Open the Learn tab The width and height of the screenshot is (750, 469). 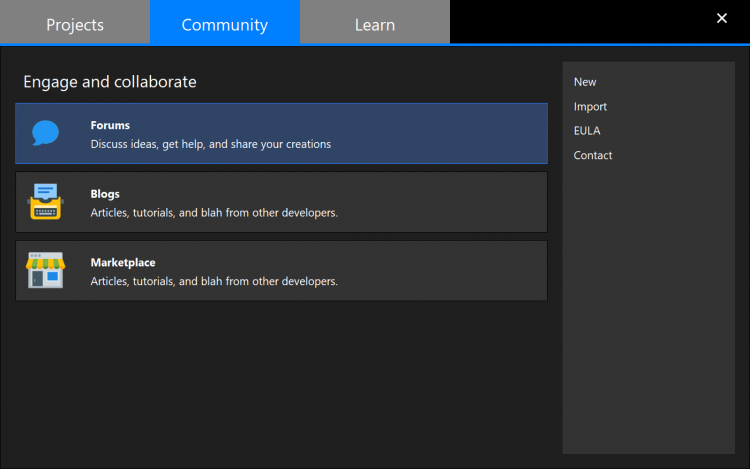[x=375, y=24]
